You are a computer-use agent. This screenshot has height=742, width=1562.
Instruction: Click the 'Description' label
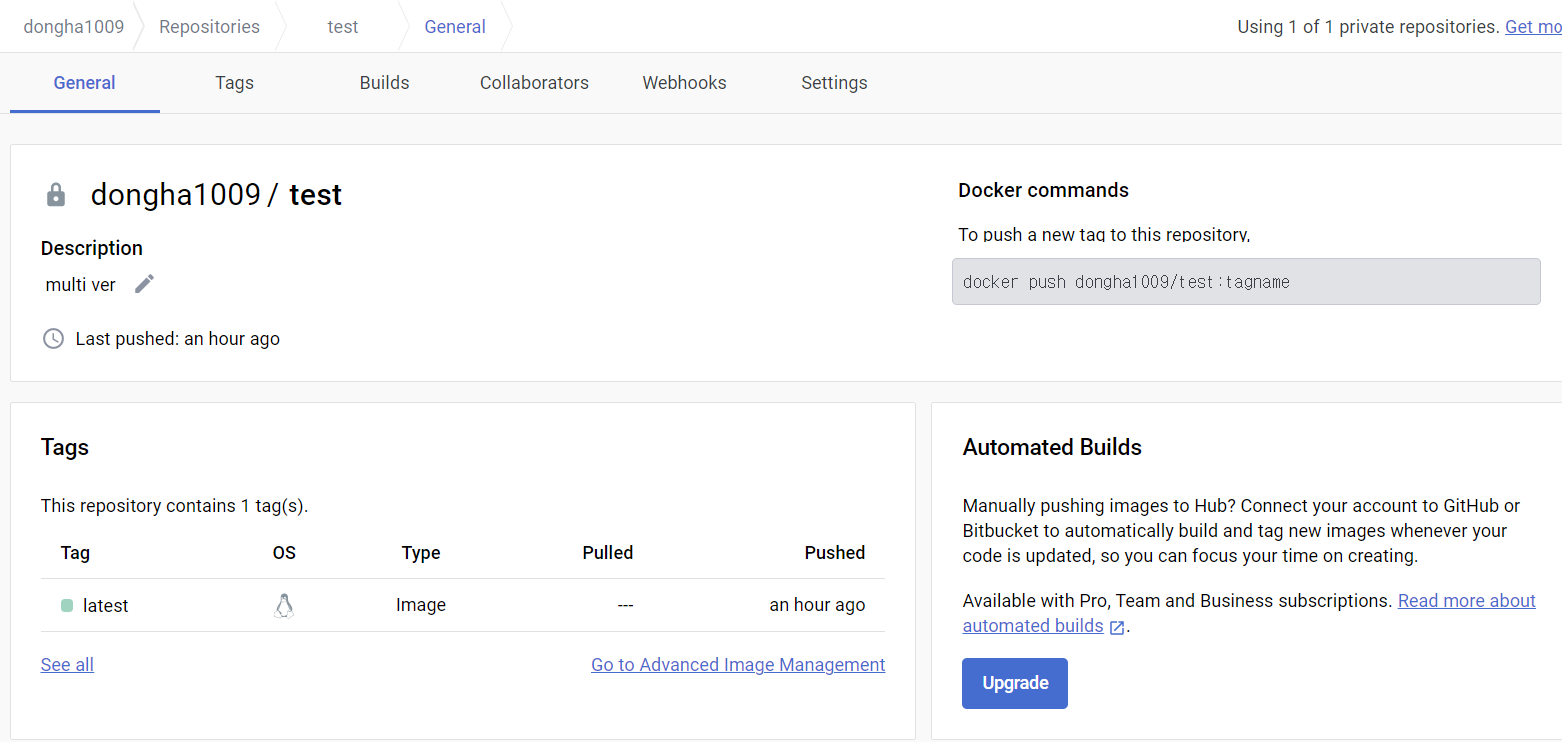pos(92,248)
